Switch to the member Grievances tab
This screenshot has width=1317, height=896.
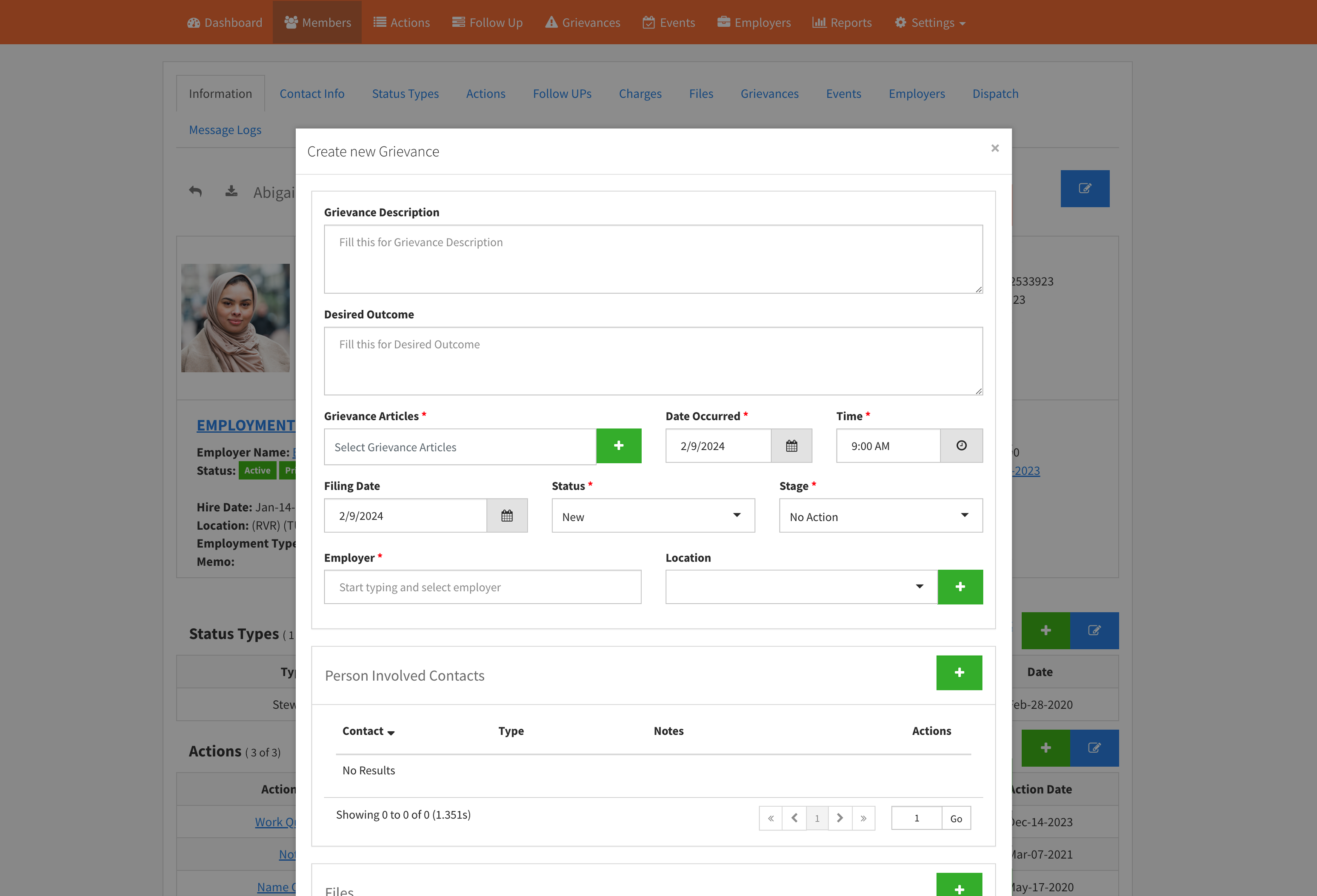[x=769, y=94]
